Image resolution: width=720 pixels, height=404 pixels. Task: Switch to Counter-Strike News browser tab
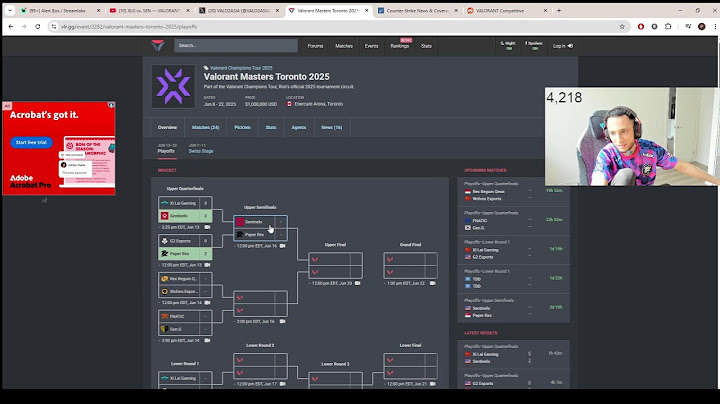click(417, 11)
